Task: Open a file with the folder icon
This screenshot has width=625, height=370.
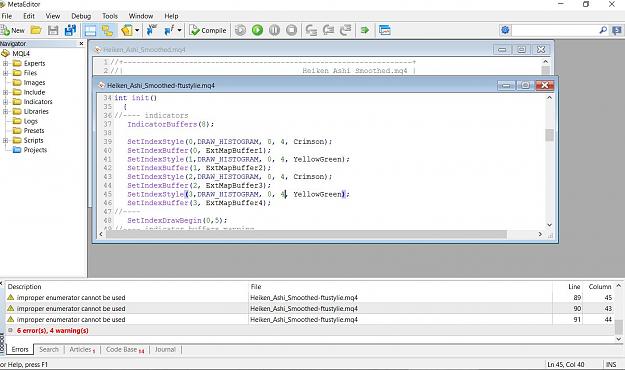Action: tap(36, 30)
